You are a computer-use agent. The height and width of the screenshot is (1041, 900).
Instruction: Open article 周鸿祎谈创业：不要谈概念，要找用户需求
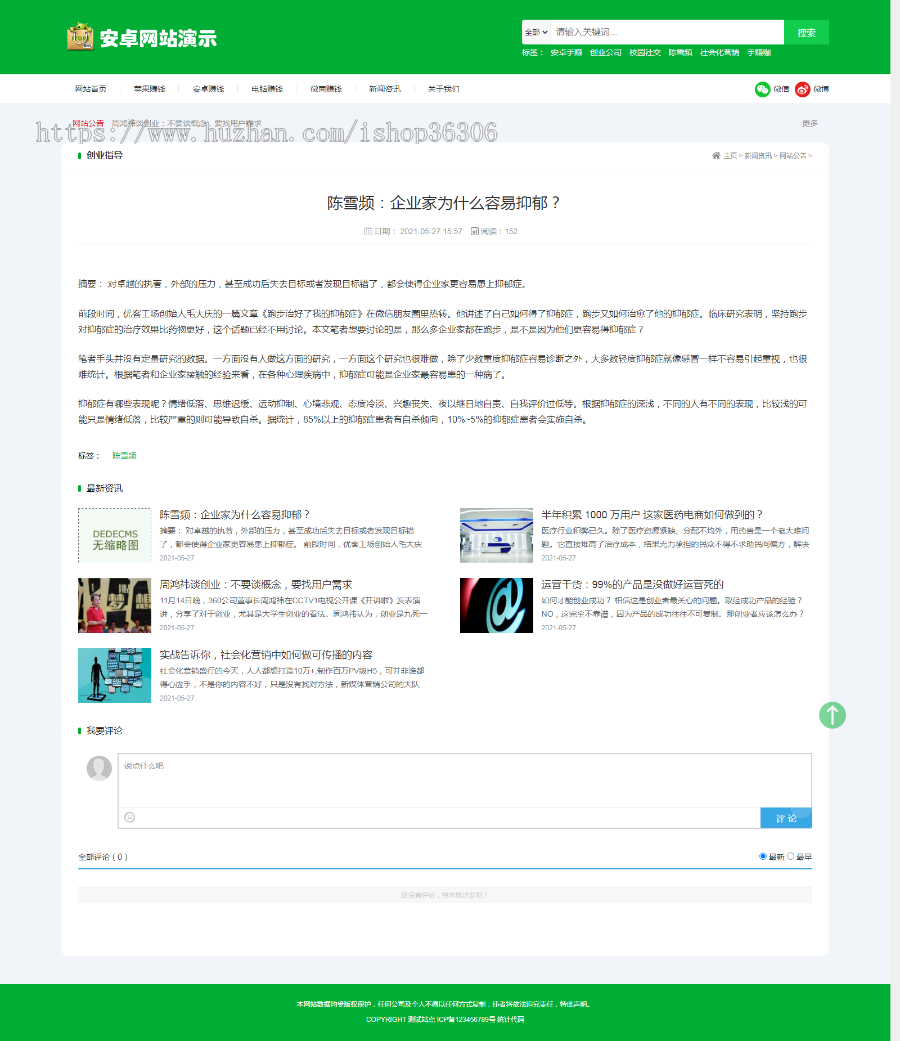[256, 584]
